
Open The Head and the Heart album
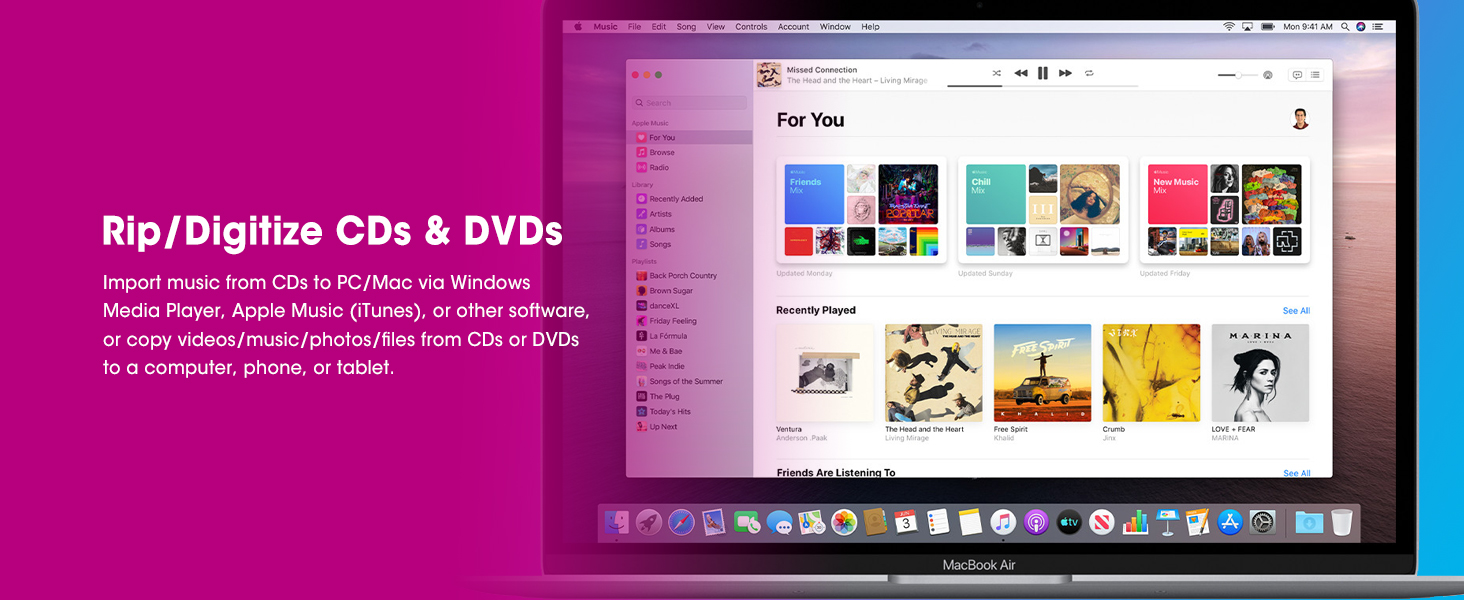(x=934, y=373)
